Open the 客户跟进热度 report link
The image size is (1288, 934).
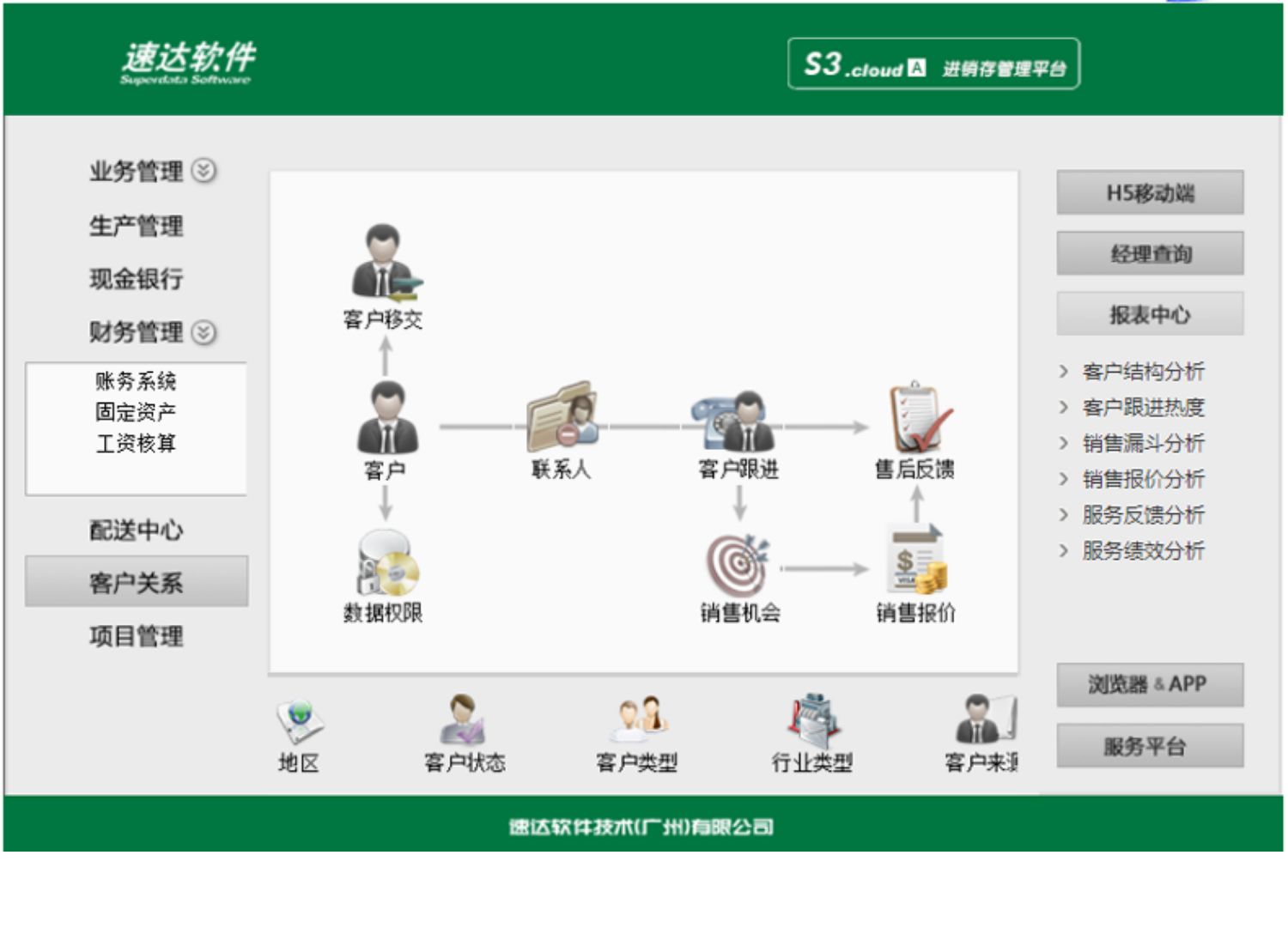tap(1143, 407)
